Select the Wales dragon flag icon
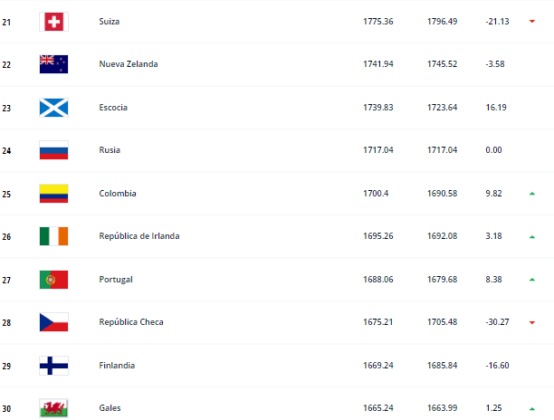 54,408
